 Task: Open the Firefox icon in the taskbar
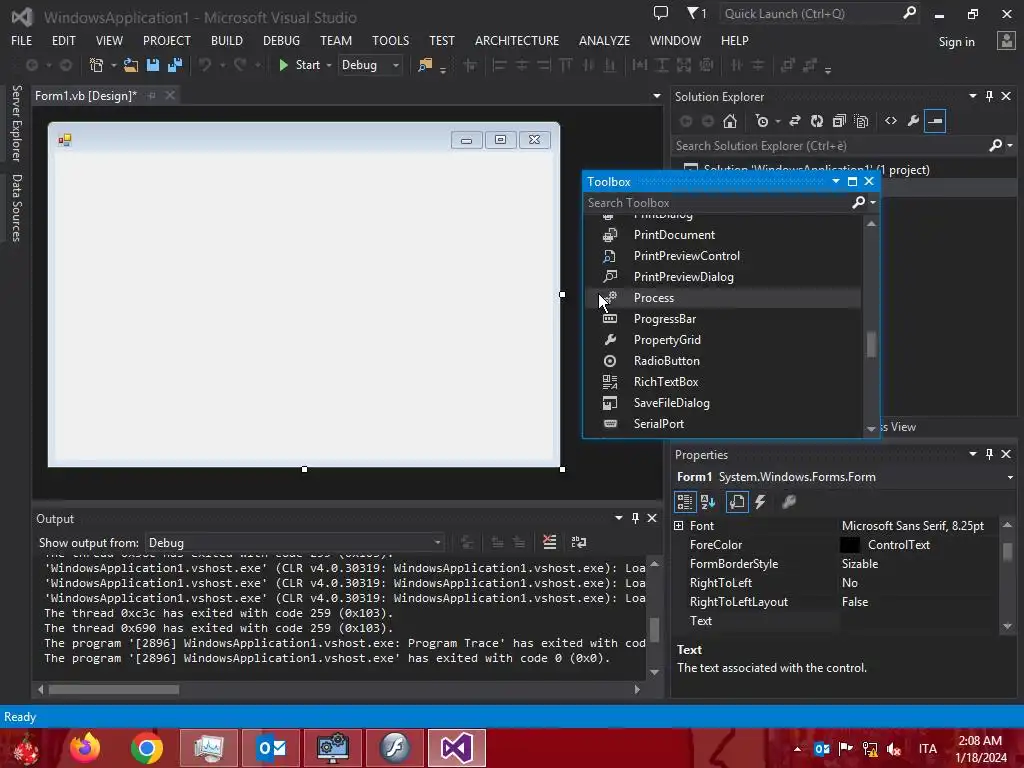86,748
